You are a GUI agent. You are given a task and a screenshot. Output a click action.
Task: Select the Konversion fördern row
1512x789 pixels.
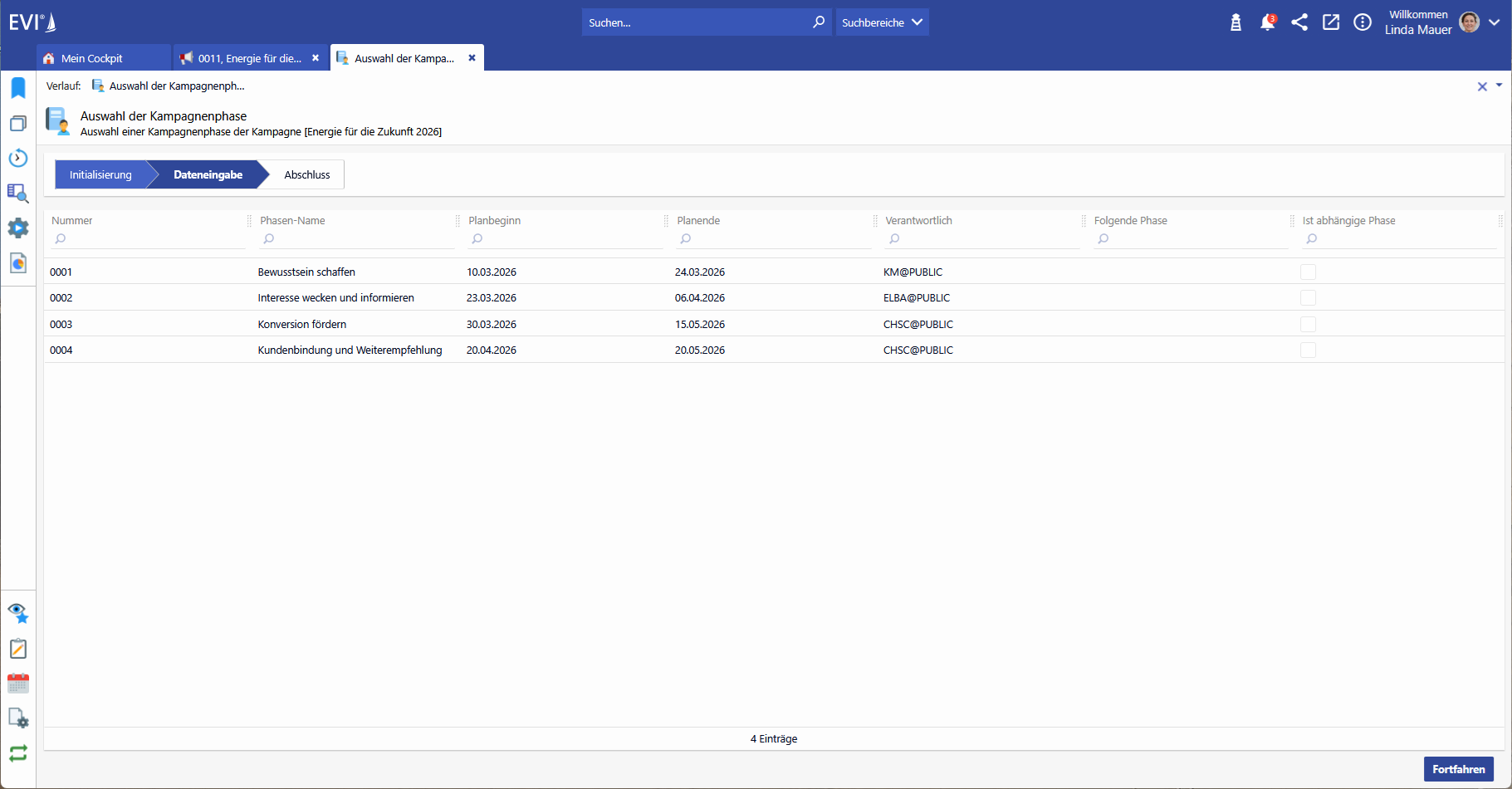pyautogui.click(x=302, y=325)
